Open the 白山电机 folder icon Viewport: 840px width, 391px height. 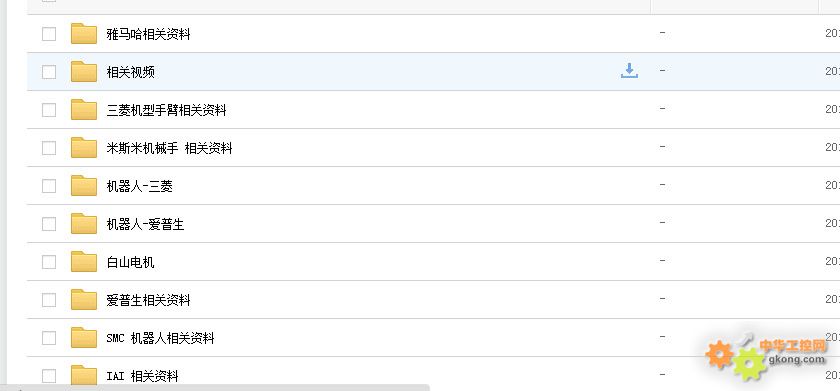pyautogui.click(x=84, y=262)
